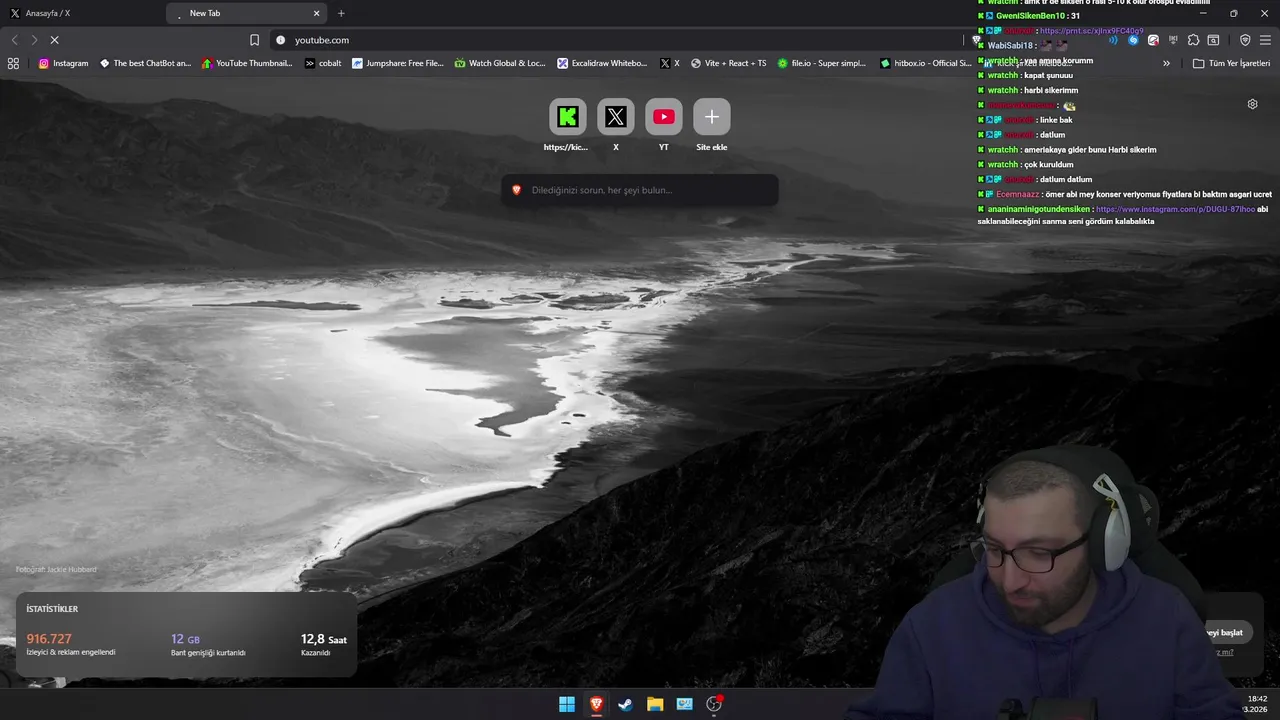This screenshot has height=720, width=1280.
Task: Open the X bookmark in bookmarks bar
Action: [x=670, y=63]
